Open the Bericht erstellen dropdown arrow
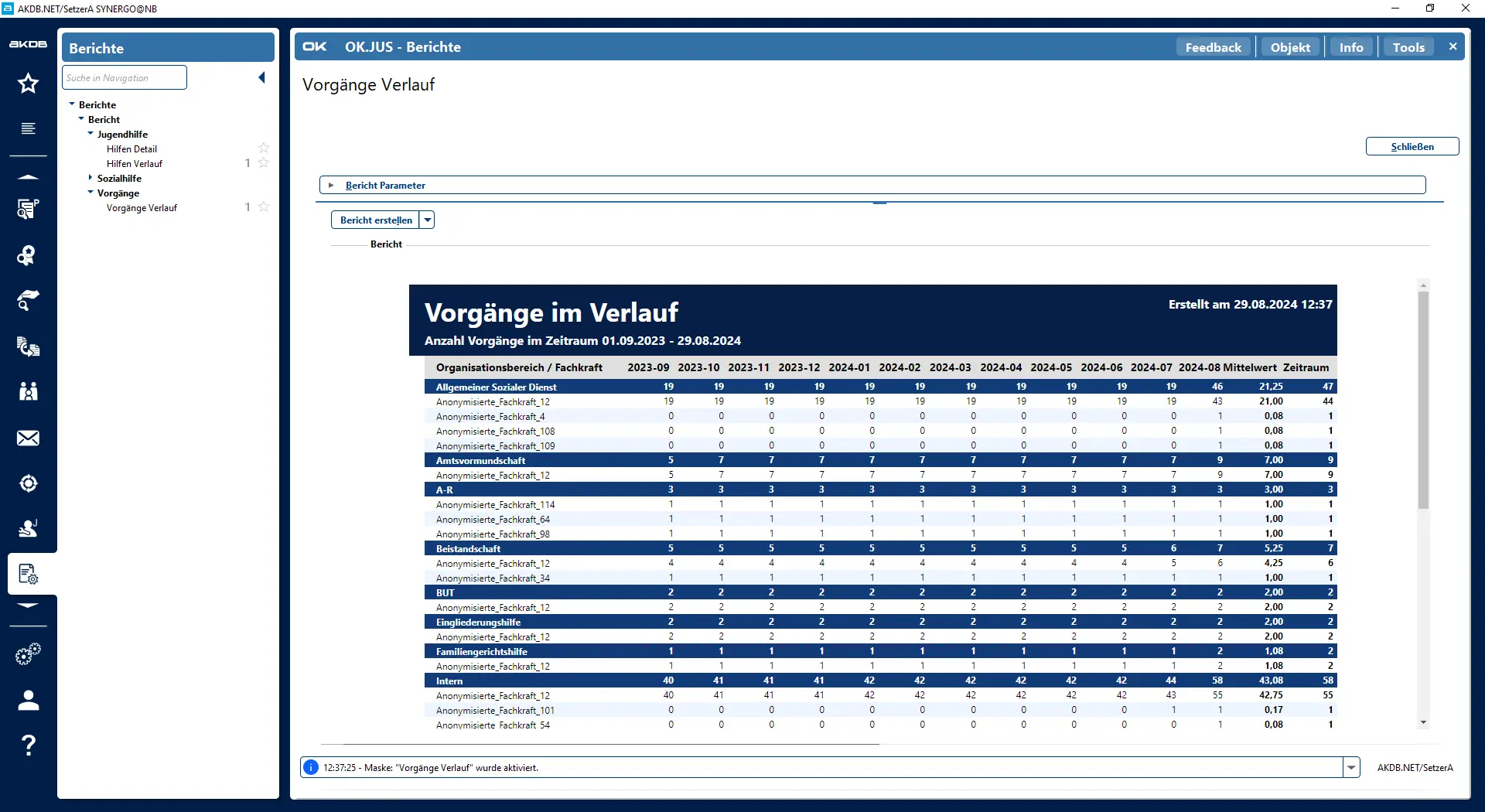1485x812 pixels. click(427, 220)
